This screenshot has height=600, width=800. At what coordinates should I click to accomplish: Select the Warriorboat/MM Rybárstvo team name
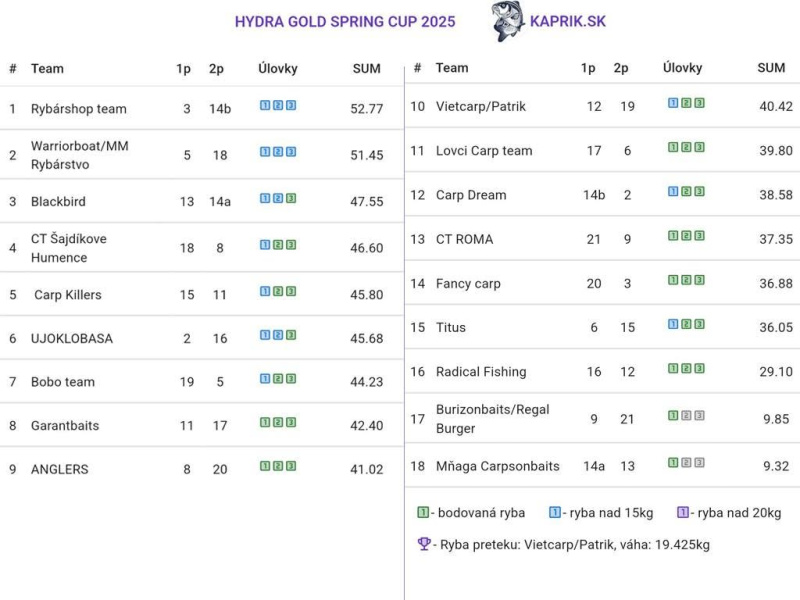80,155
